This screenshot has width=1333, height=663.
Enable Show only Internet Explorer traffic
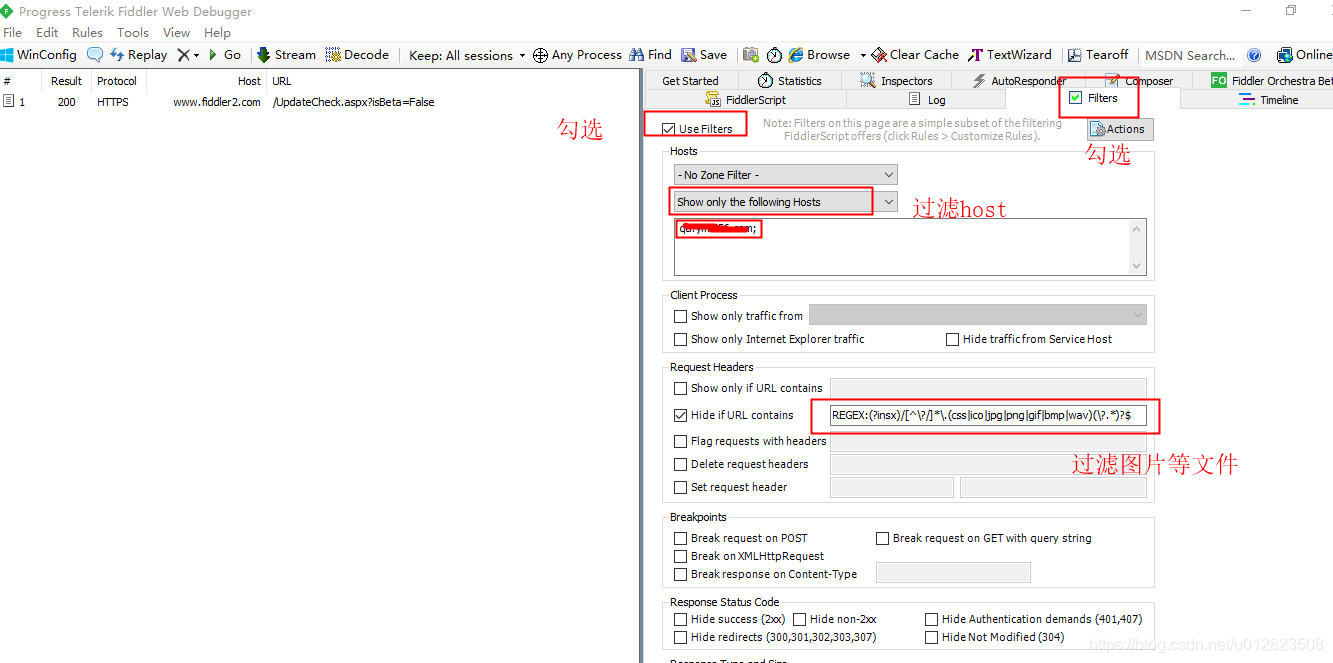[681, 340]
